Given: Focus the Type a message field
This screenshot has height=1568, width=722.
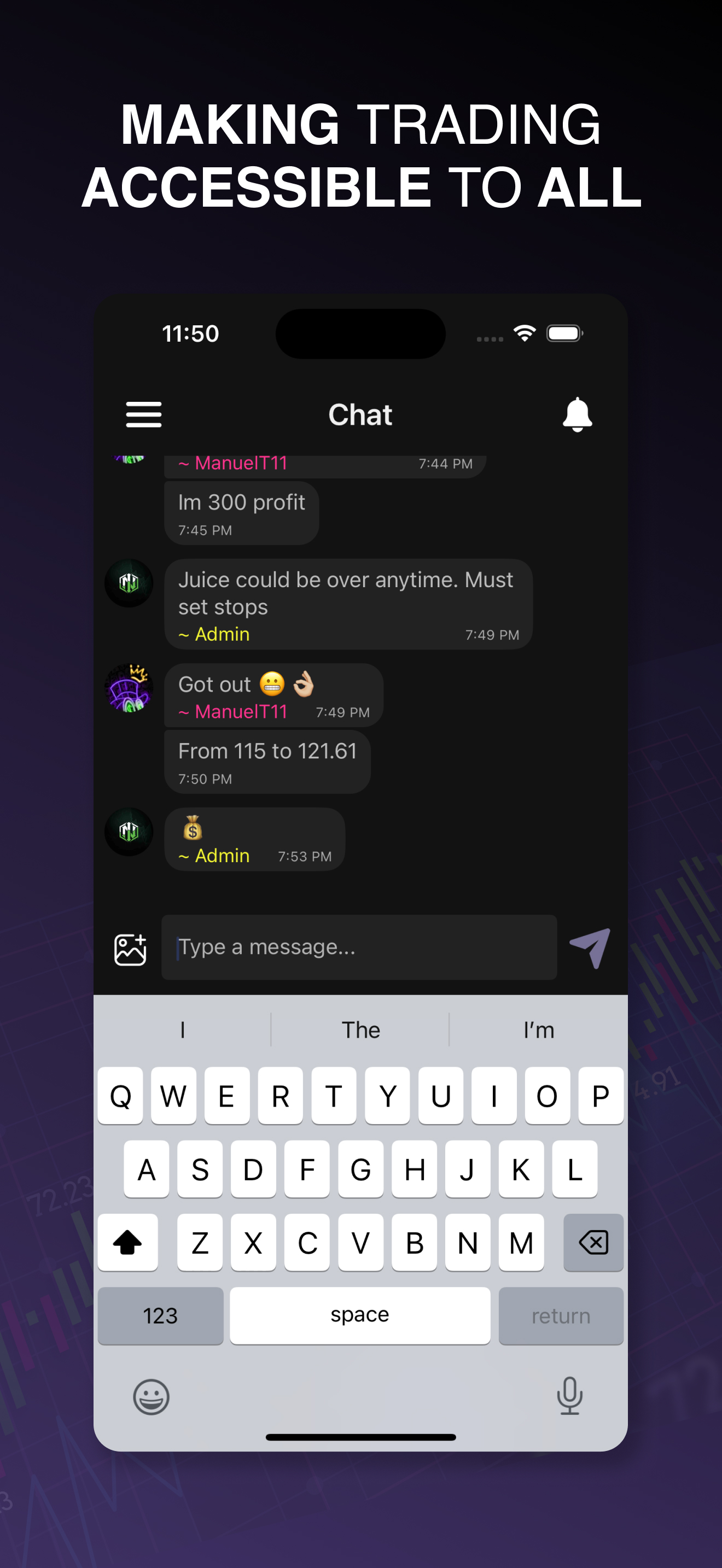Looking at the screenshot, I should click(359, 947).
